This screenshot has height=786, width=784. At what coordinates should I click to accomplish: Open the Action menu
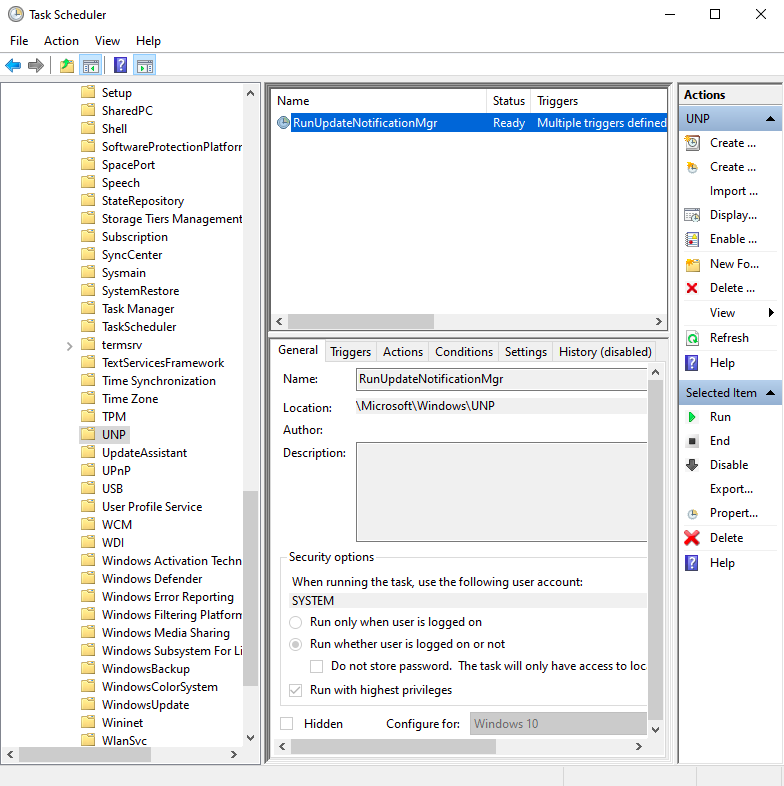[61, 41]
